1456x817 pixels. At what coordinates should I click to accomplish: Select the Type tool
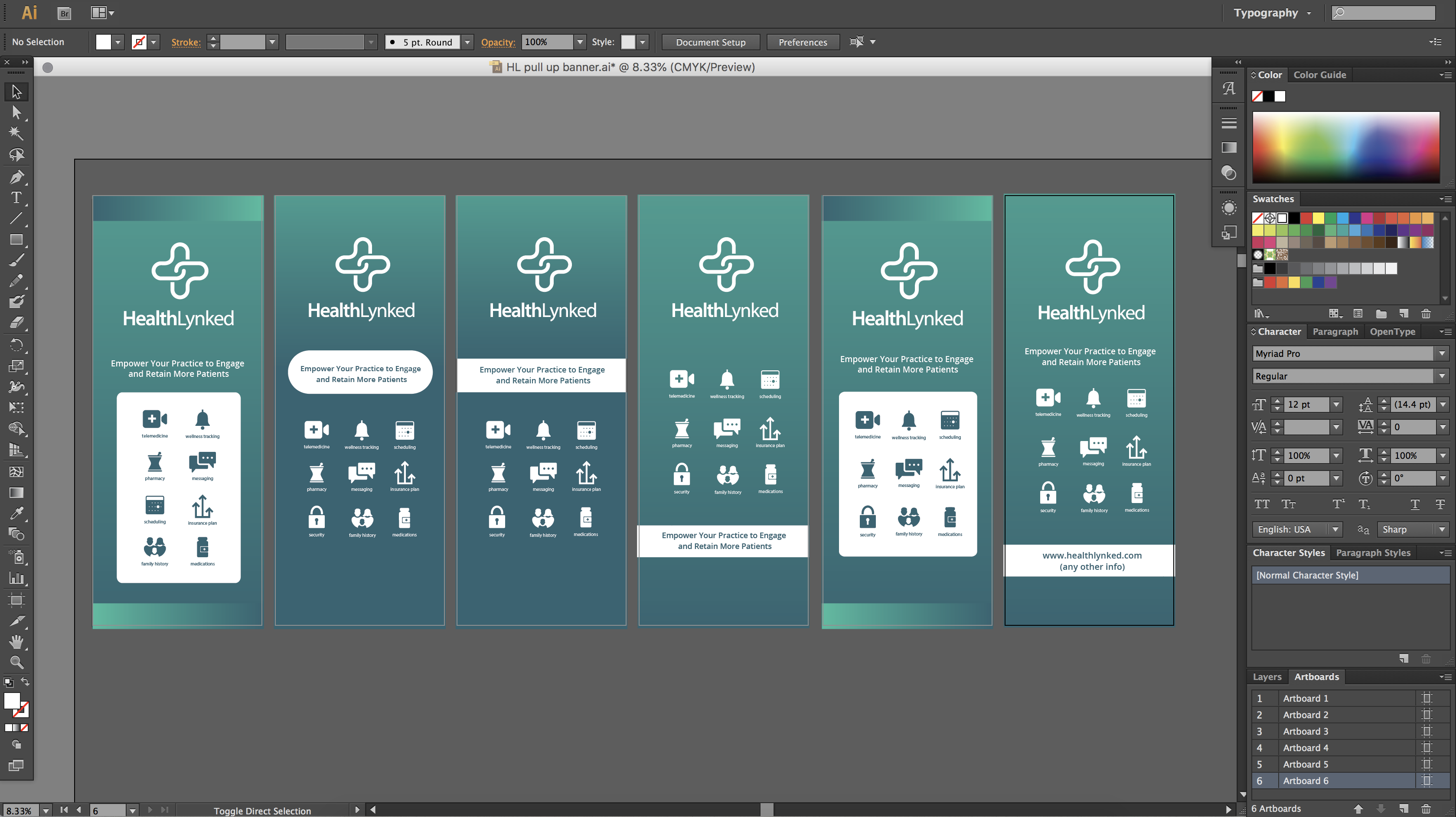pyautogui.click(x=16, y=197)
